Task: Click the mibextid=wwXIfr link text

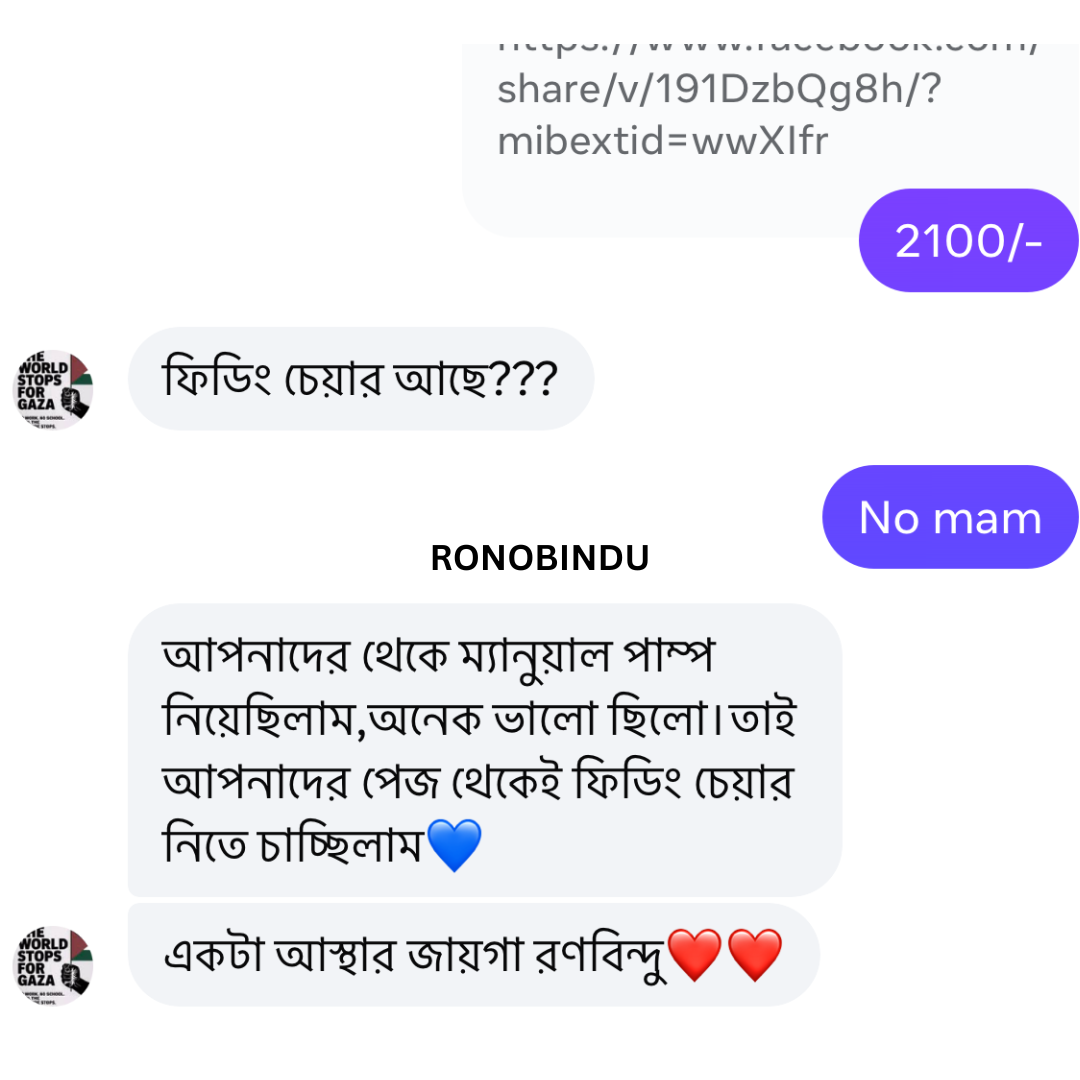Action: (662, 141)
